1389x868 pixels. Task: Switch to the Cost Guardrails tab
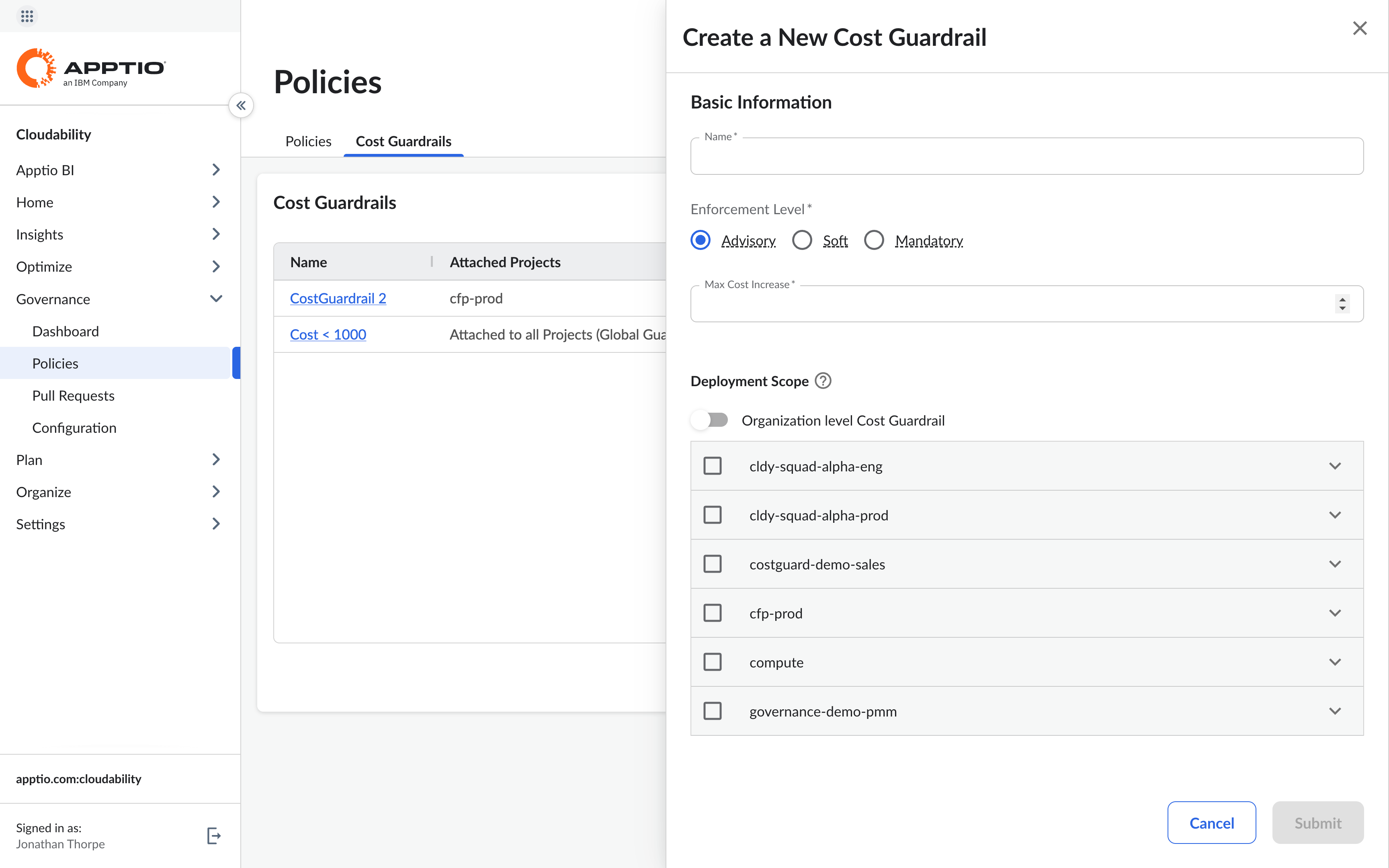[404, 141]
